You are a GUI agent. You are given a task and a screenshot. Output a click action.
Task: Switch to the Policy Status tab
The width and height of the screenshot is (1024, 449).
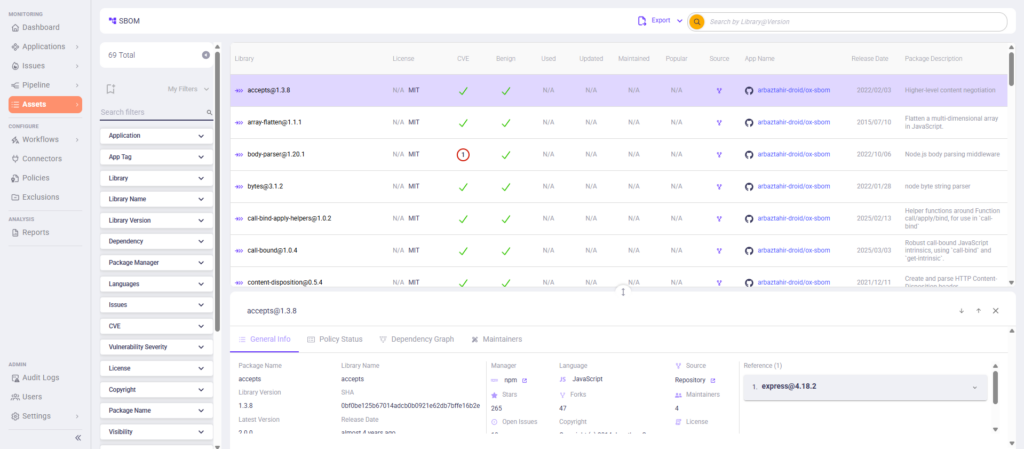[x=334, y=339]
